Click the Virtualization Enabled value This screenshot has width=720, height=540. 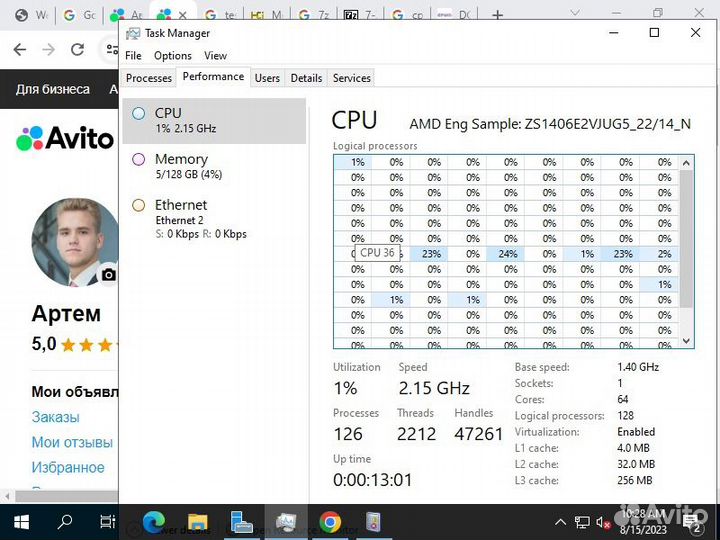pyautogui.click(x=636, y=432)
